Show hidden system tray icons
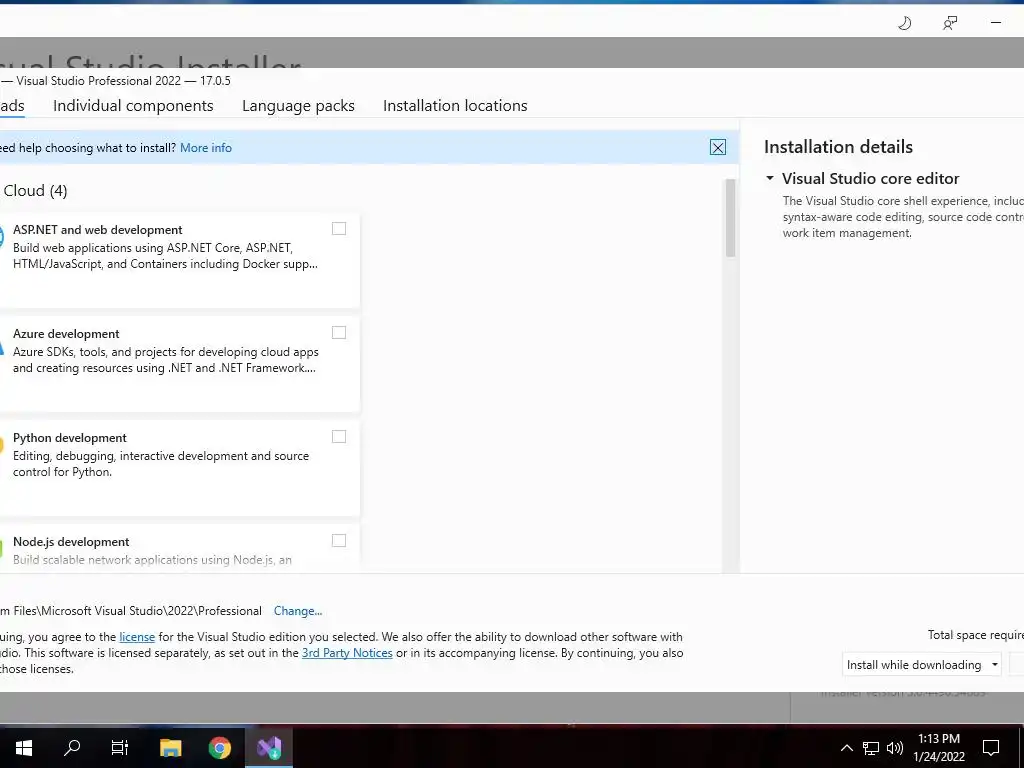This screenshot has height=768, width=1024. coord(846,748)
